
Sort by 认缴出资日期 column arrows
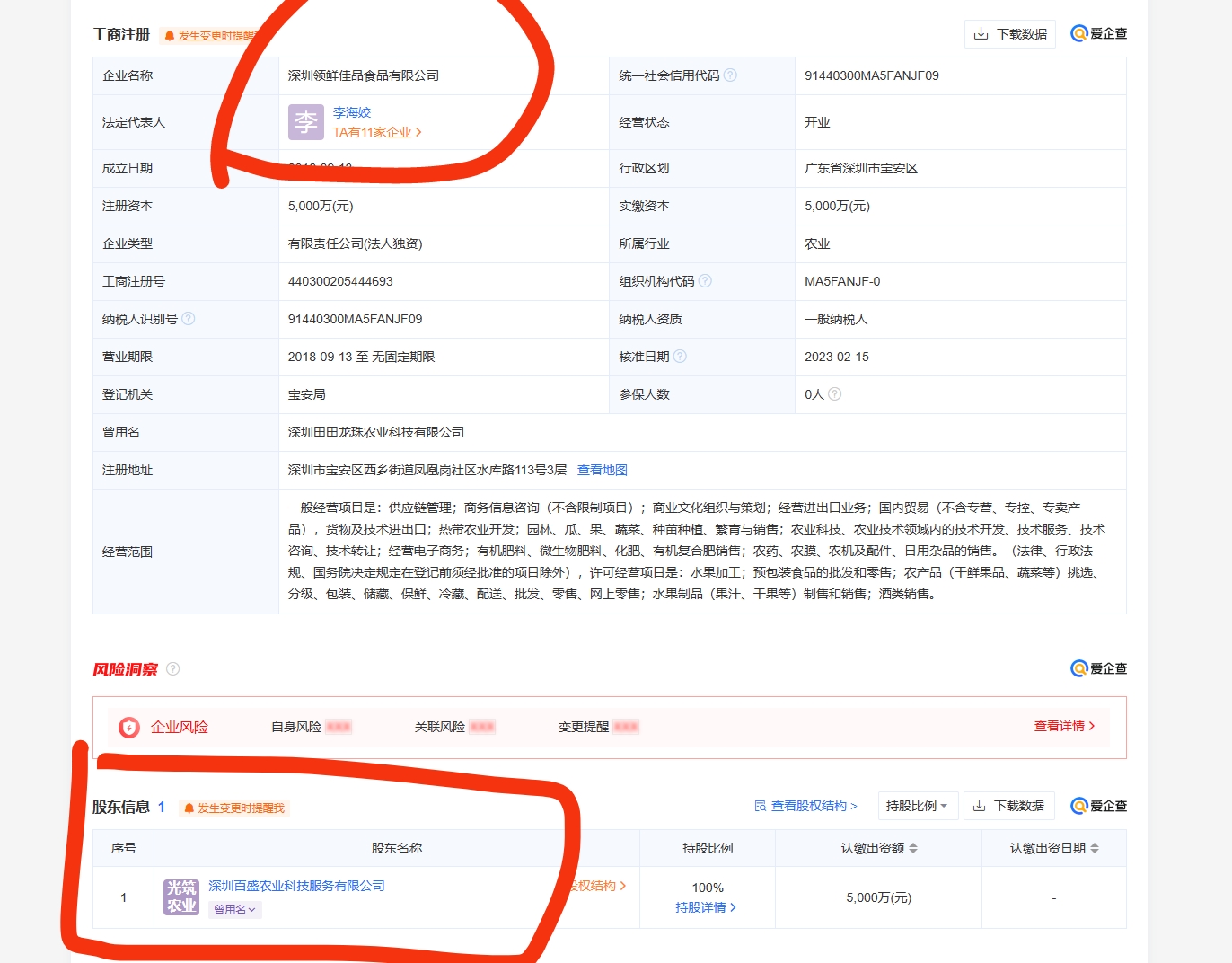tap(1095, 848)
